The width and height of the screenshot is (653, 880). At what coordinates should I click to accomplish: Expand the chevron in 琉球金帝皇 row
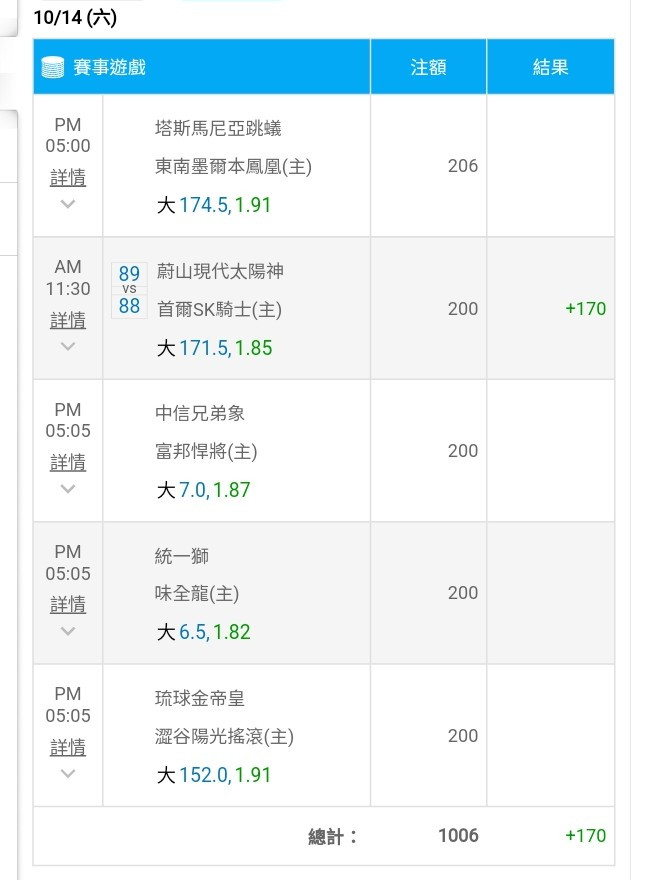[68, 773]
